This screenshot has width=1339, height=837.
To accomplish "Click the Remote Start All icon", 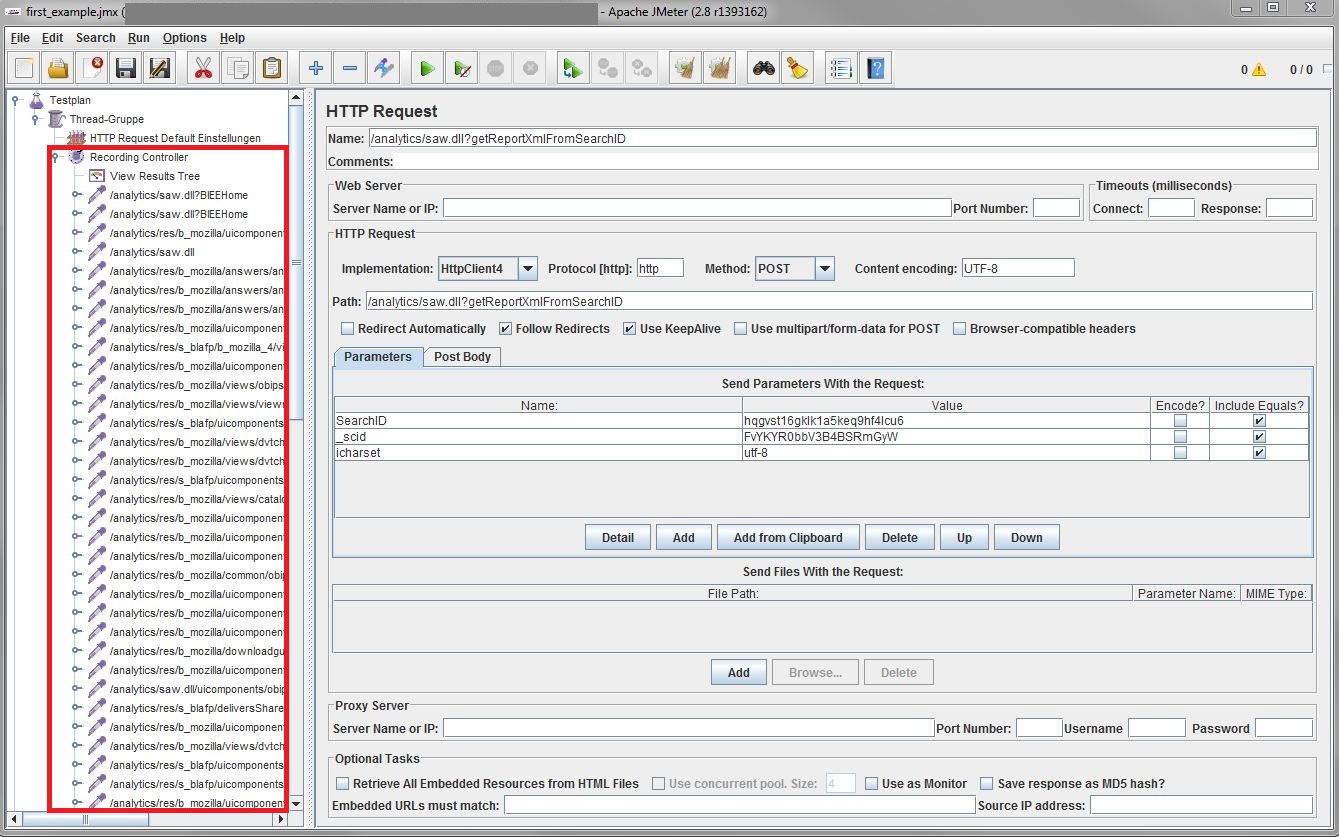I will (x=573, y=69).
